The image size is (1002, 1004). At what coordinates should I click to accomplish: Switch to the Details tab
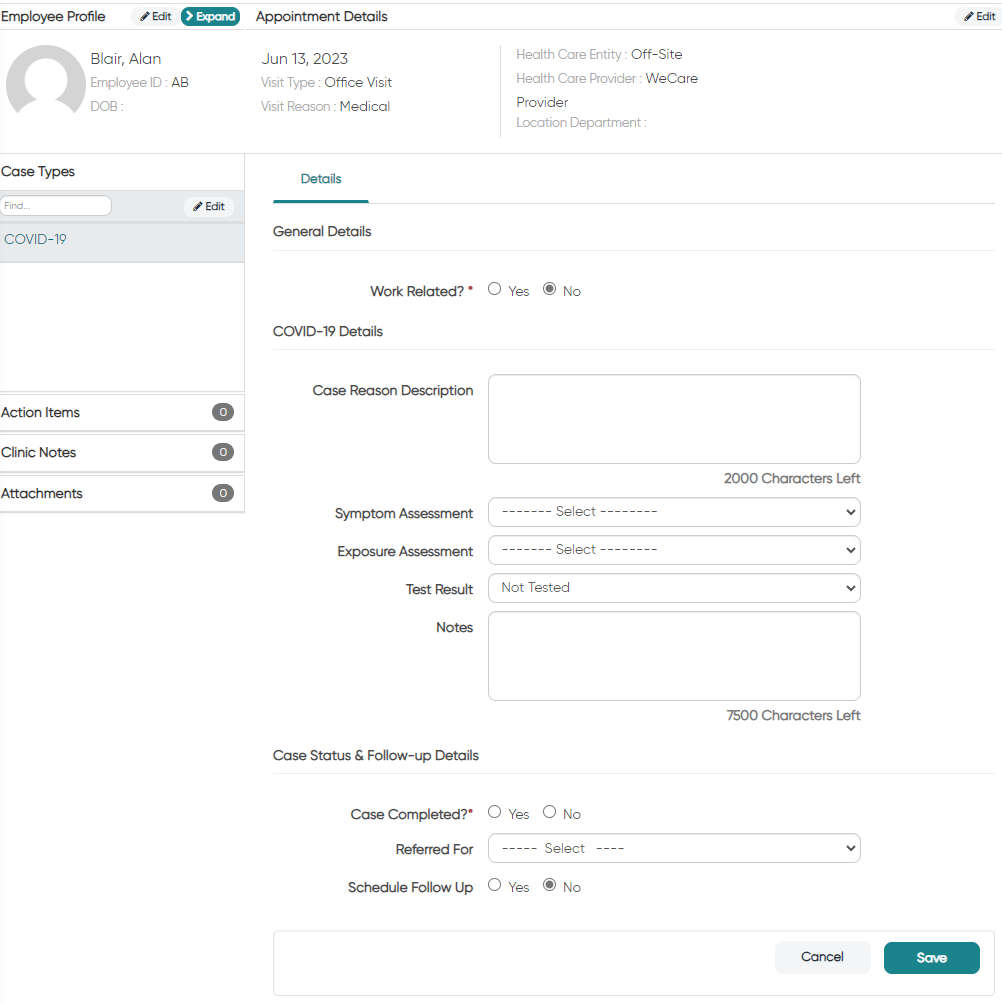(x=321, y=179)
